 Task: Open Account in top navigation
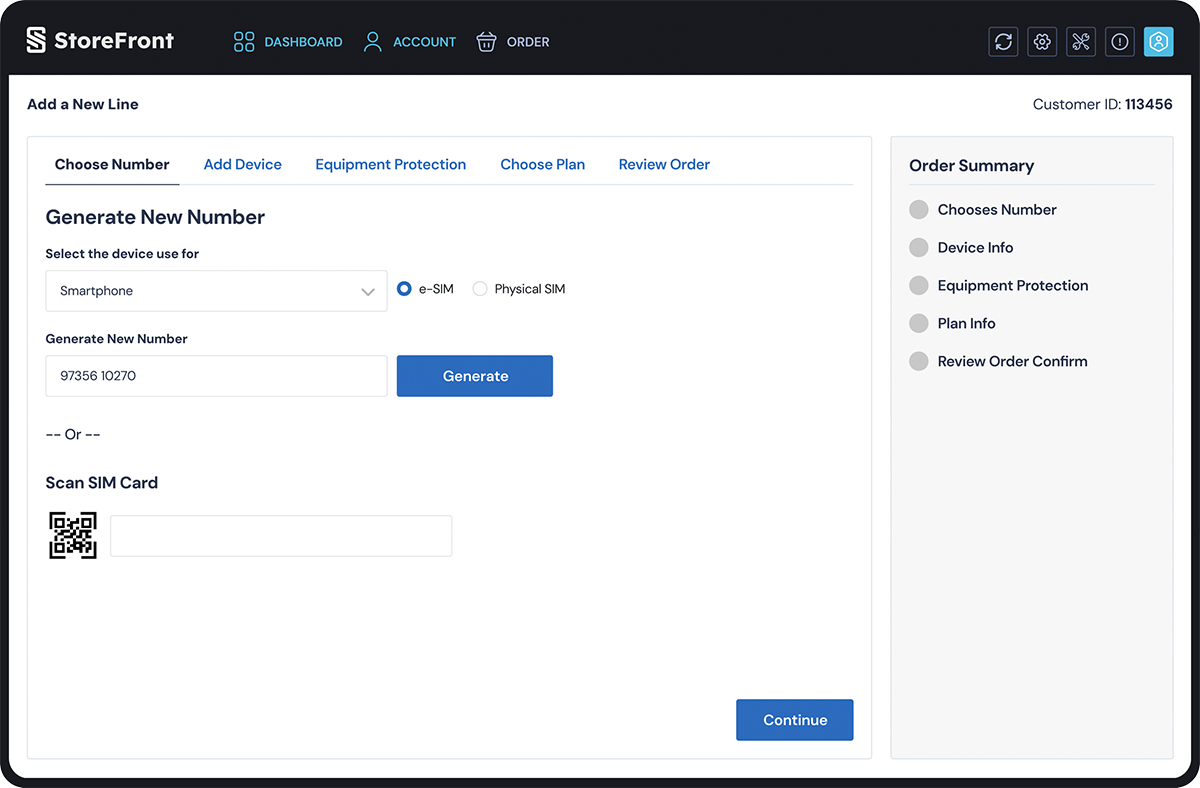coord(410,42)
